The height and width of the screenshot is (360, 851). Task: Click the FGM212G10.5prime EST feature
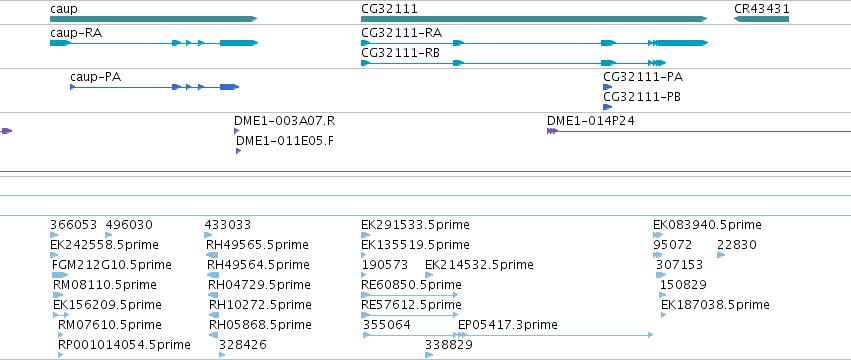(x=60, y=275)
